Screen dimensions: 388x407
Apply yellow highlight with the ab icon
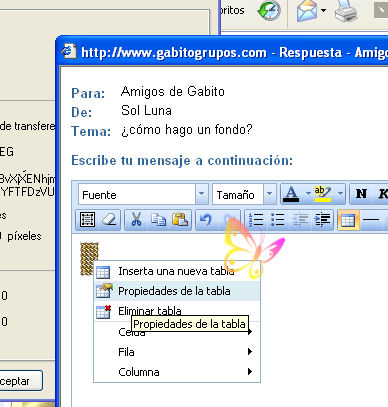tap(323, 194)
